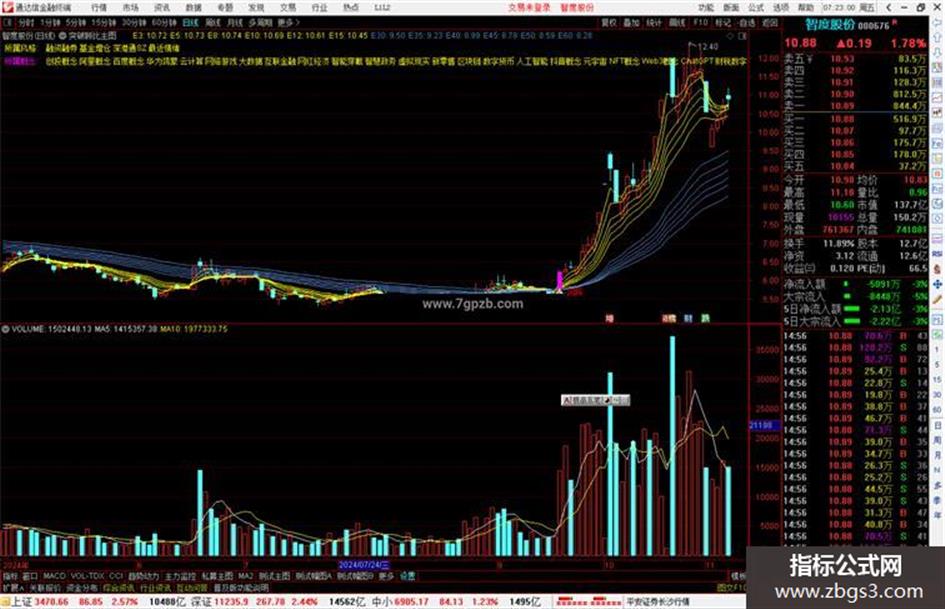Viewport: 945px width, 609px height.
Task: Select the 多周期 multi-period tab
Action: [260, 22]
